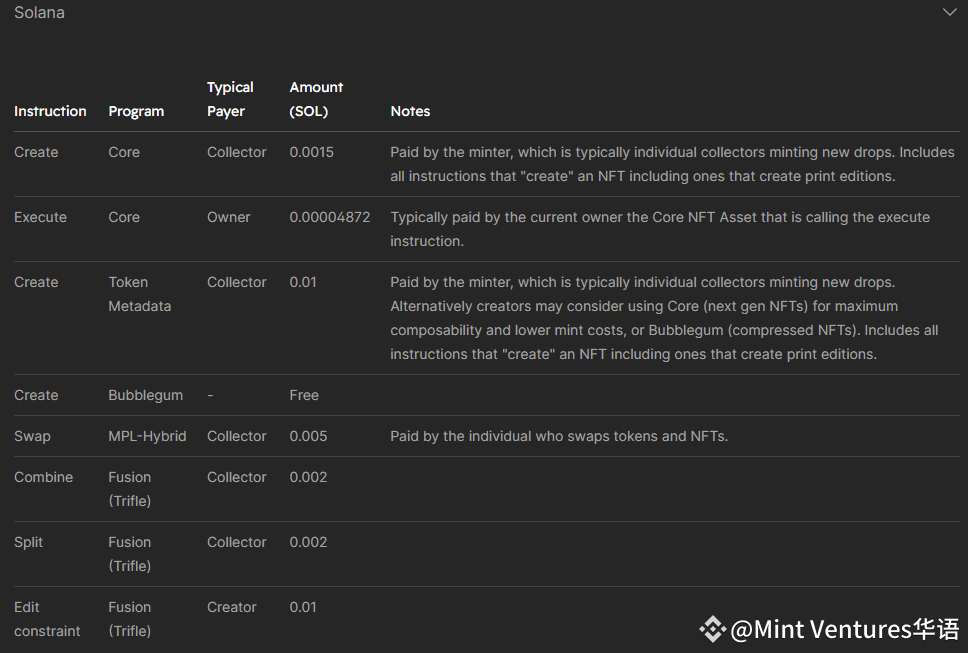Click the Token Metadata program cell
Screen dimensions: 968x653
tap(140, 294)
